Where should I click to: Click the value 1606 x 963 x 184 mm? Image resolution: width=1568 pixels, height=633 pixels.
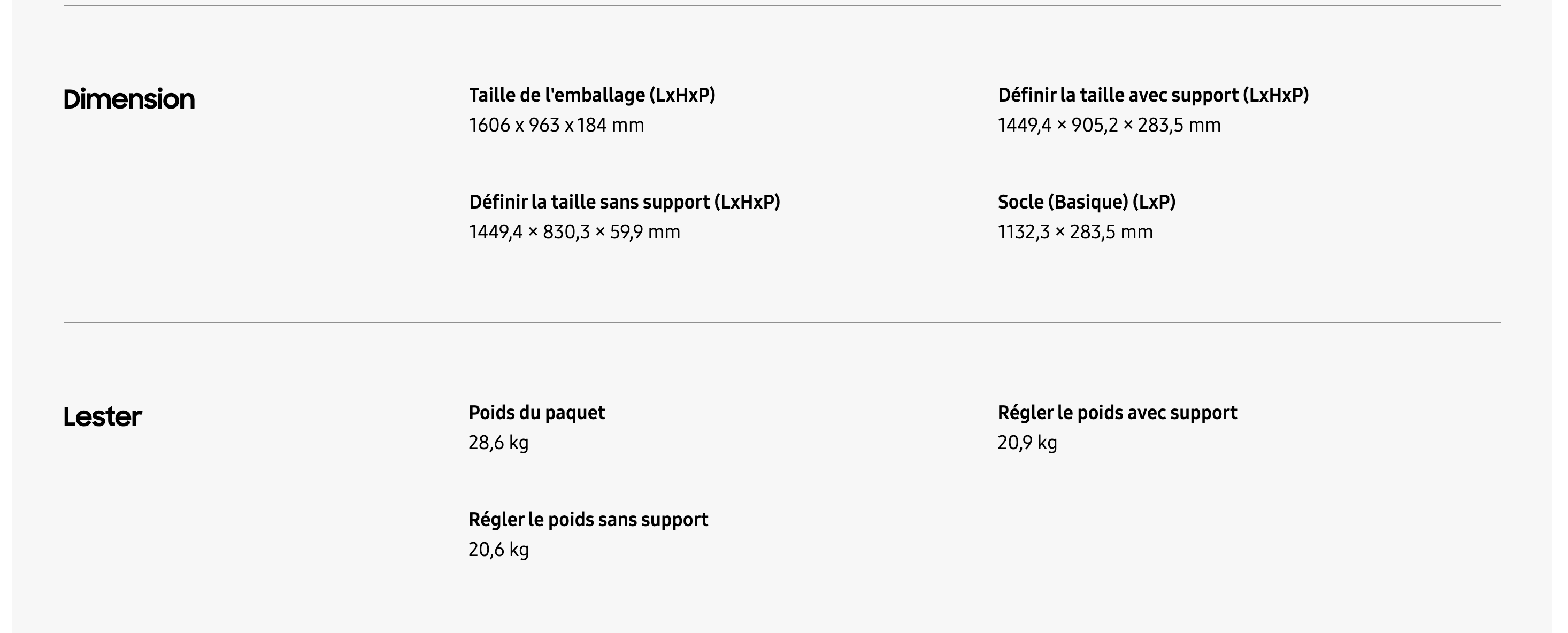point(556,126)
